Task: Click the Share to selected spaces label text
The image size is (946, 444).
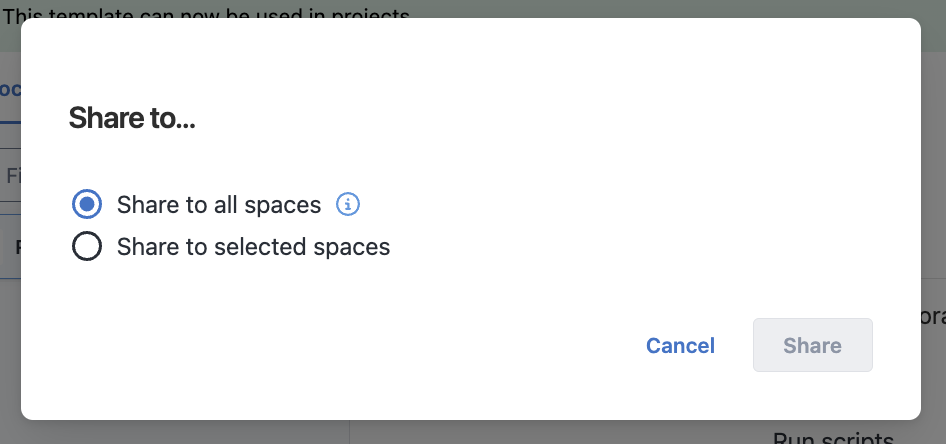Action: pos(253,247)
